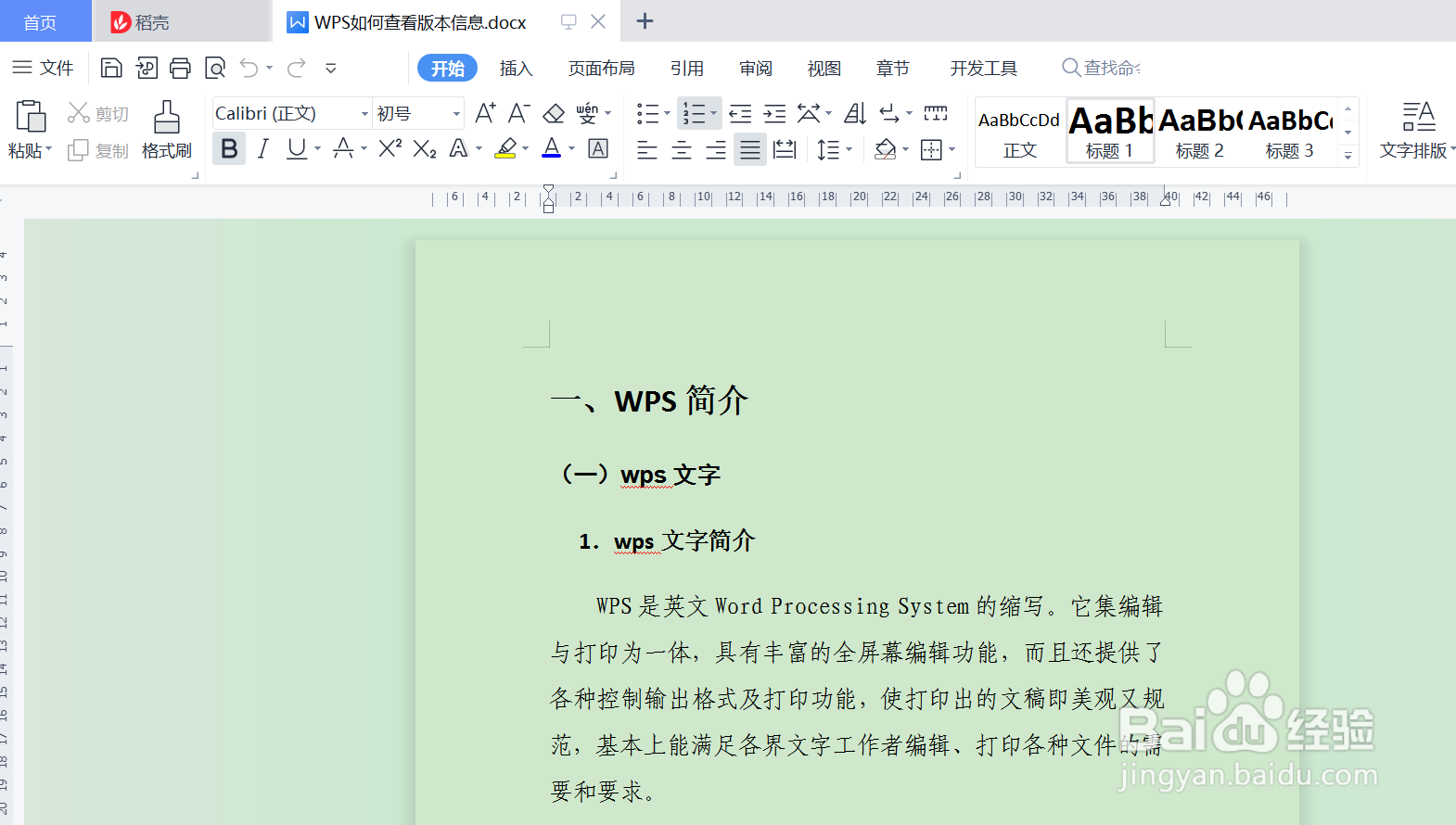Click the Sort icon
Viewport: 1456px width, 825px height.
pyautogui.click(x=855, y=113)
